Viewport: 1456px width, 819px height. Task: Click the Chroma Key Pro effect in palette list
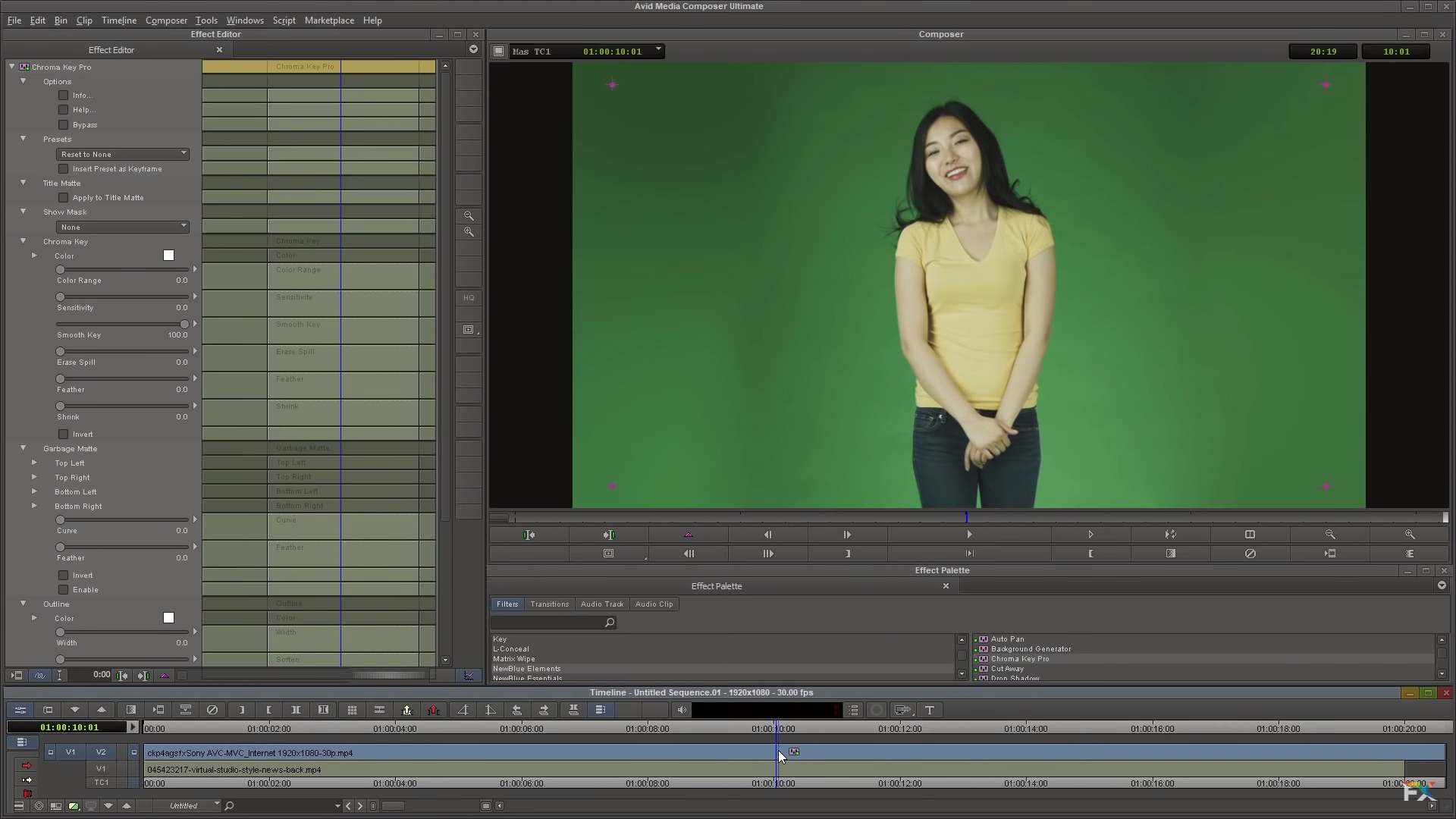[x=1019, y=658]
